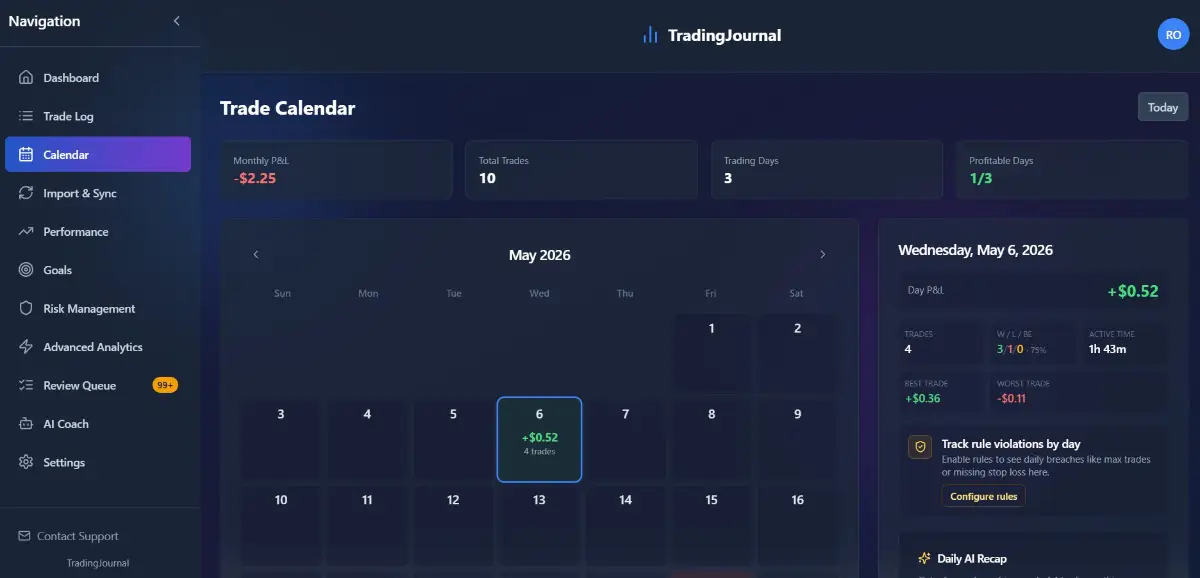The width and height of the screenshot is (1200, 578).
Task: Click the Monthly P&L -$2.25 card
Action: (336, 169)
